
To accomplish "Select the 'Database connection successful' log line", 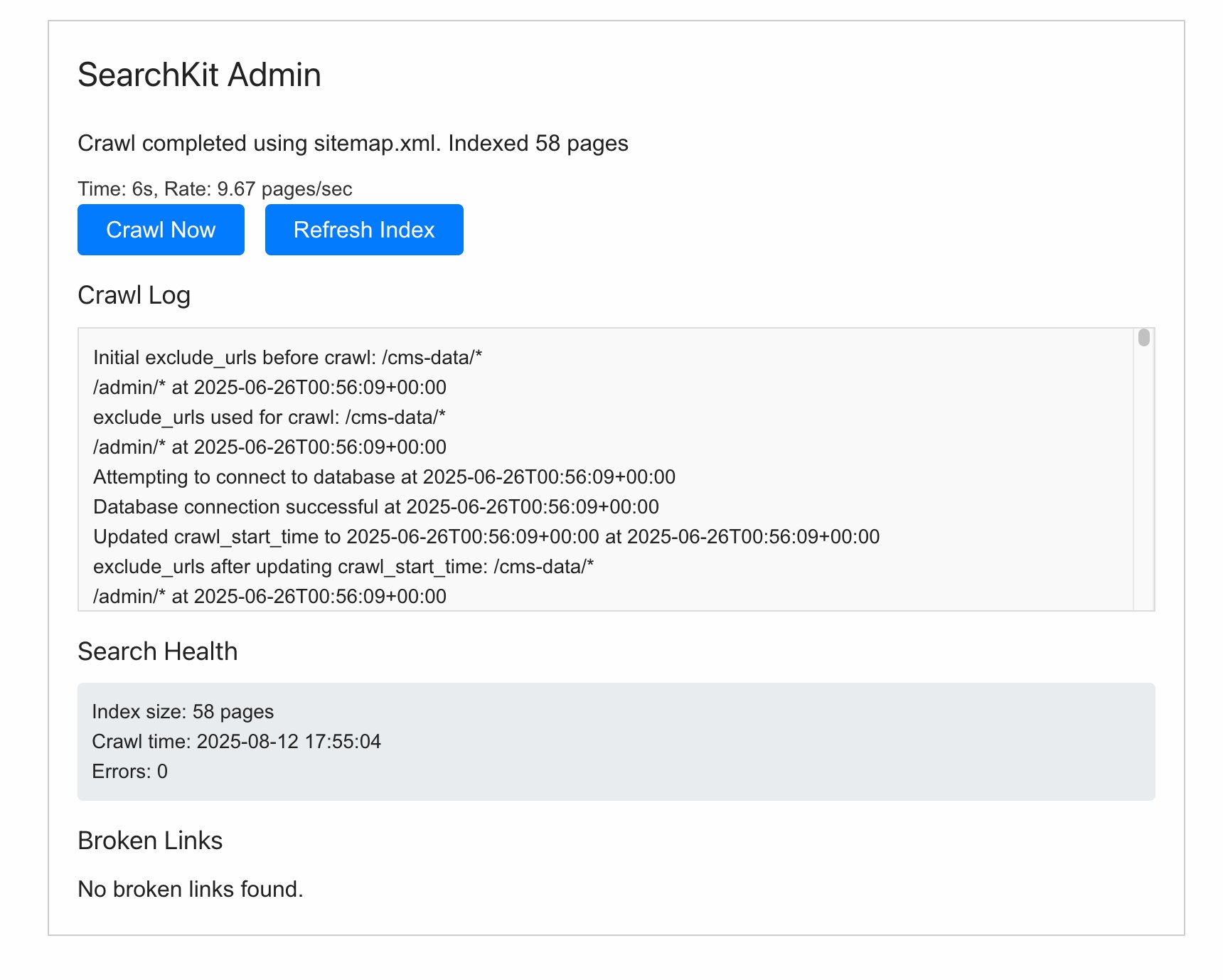I will click(375, 506).
